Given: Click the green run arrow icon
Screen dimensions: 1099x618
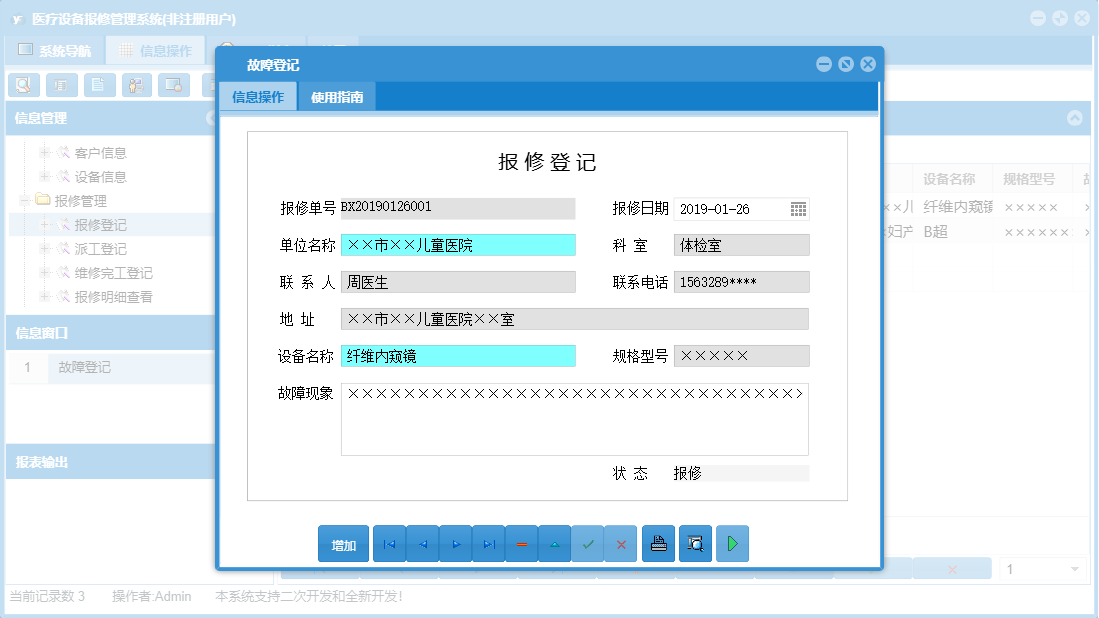Looking at the screenshot, I should (x=732, y=543).
